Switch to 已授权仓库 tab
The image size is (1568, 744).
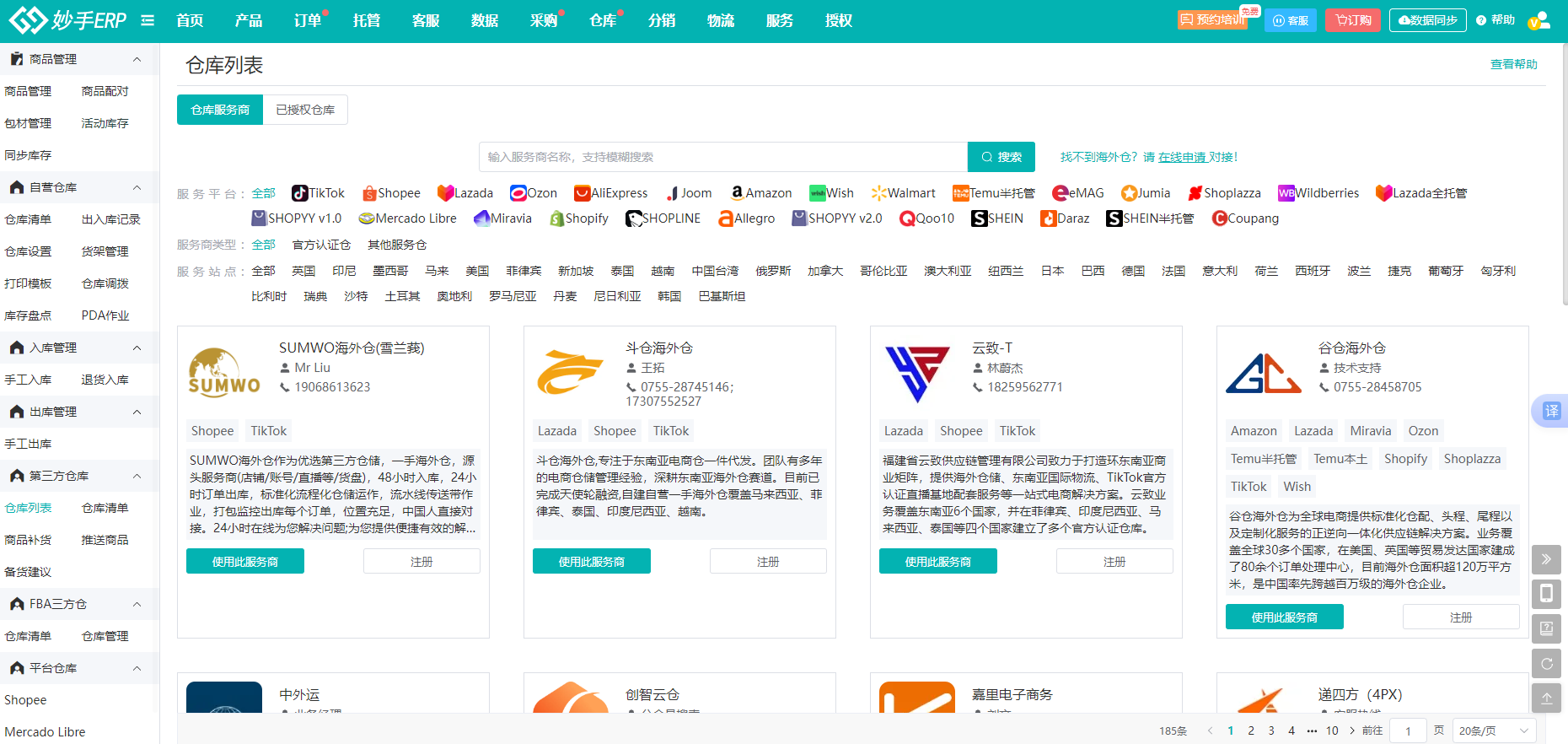[x=305, y=110]
